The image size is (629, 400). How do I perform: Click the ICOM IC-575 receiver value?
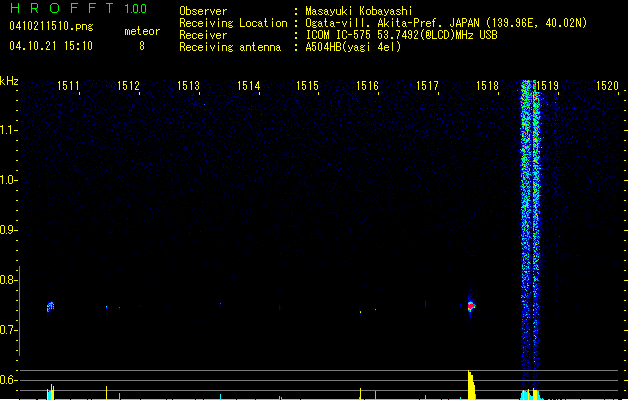tap(401, 35)
